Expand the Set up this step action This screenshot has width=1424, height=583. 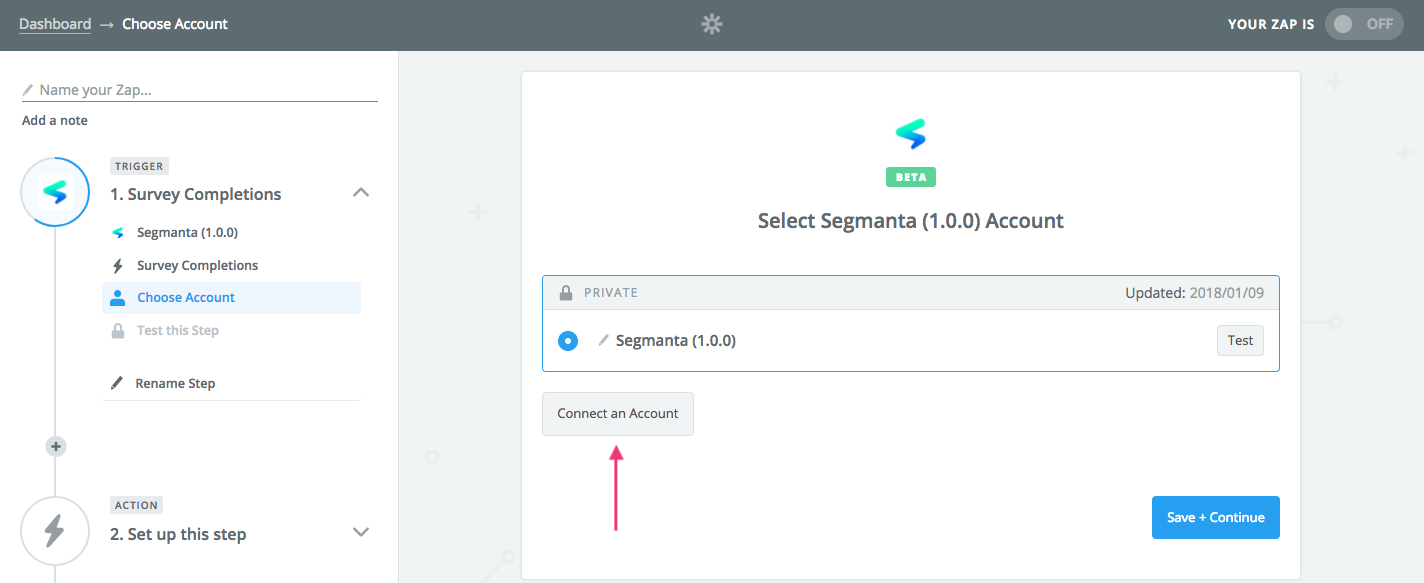362,532
